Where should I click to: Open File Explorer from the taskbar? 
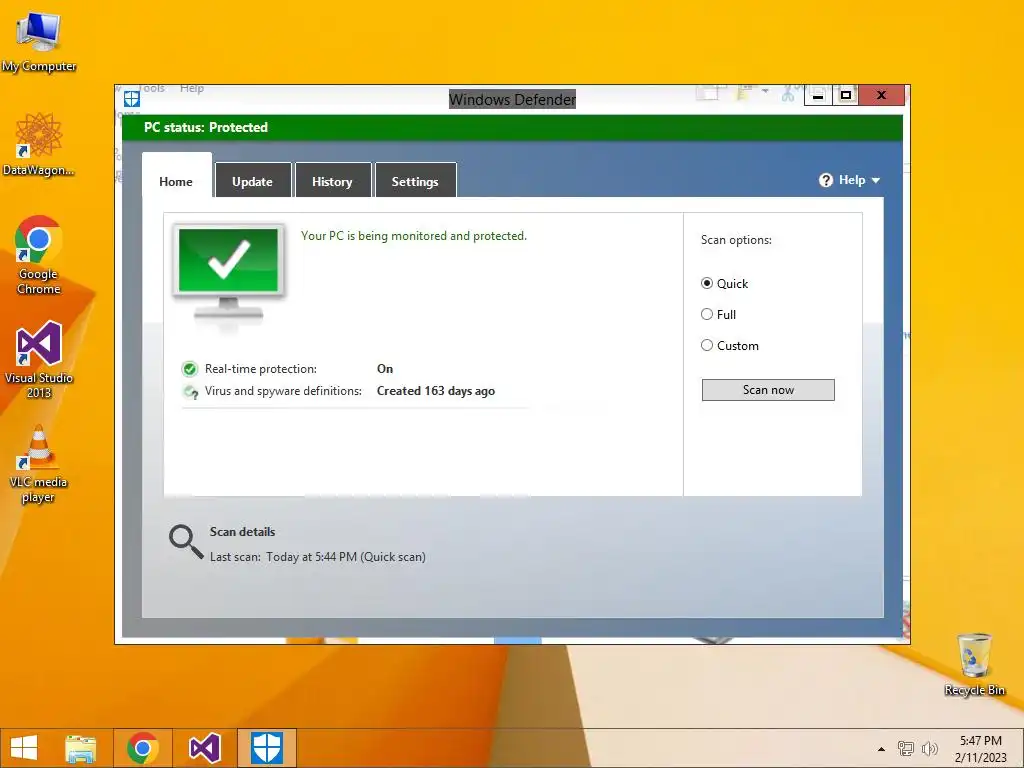coord(80,748)
